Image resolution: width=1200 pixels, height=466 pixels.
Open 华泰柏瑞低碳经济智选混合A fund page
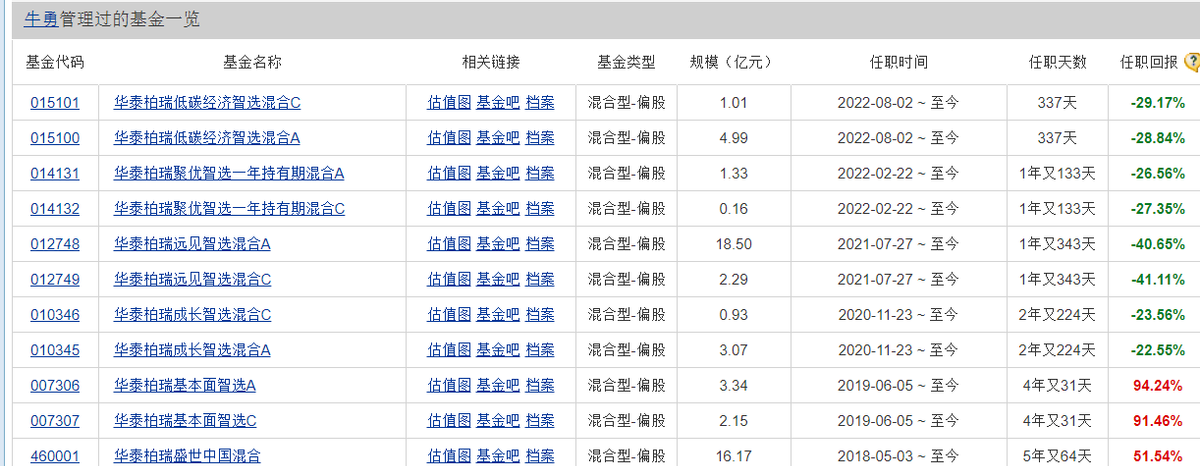208,137
